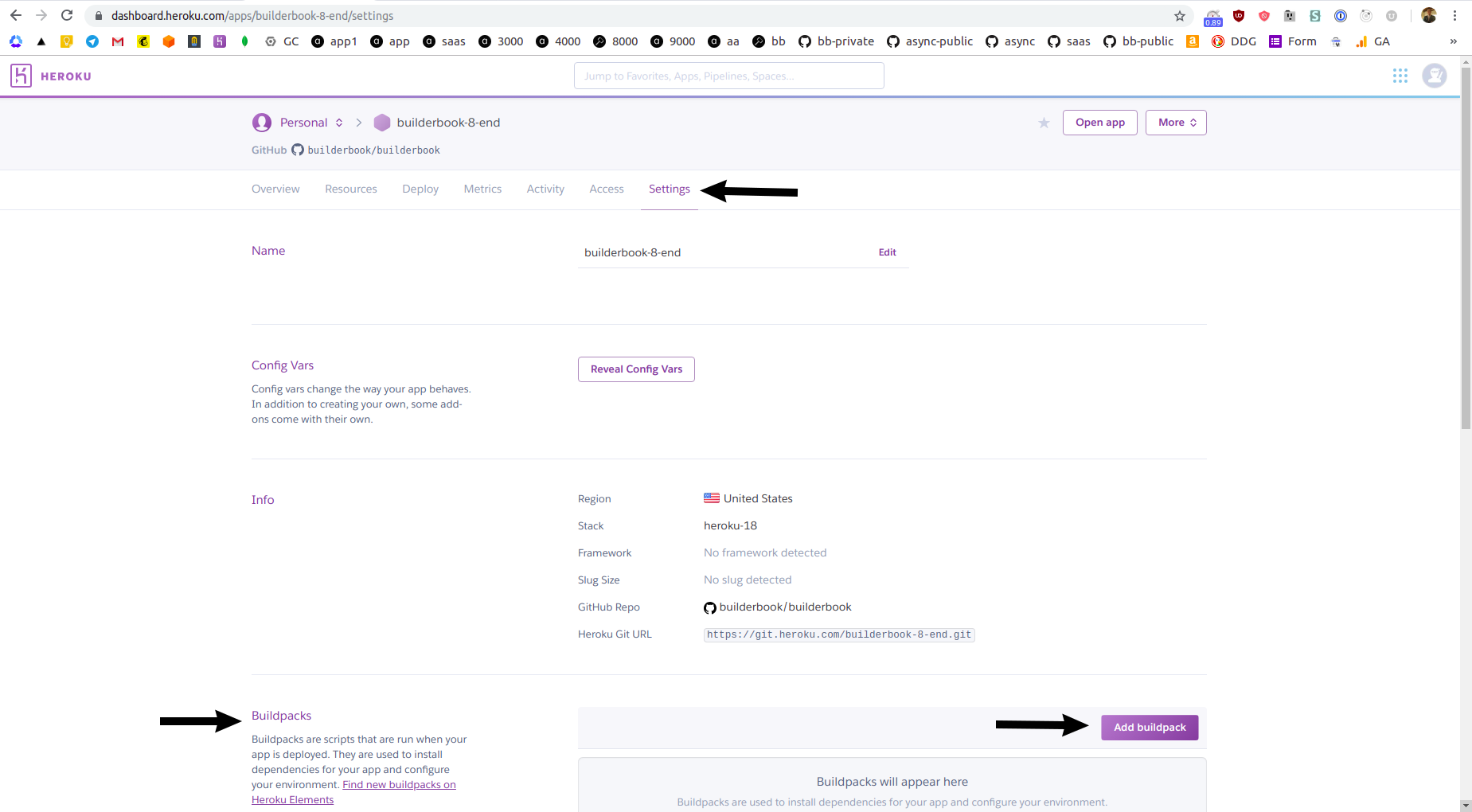Open the apps grid menu icon

(x=1400, y=76)
